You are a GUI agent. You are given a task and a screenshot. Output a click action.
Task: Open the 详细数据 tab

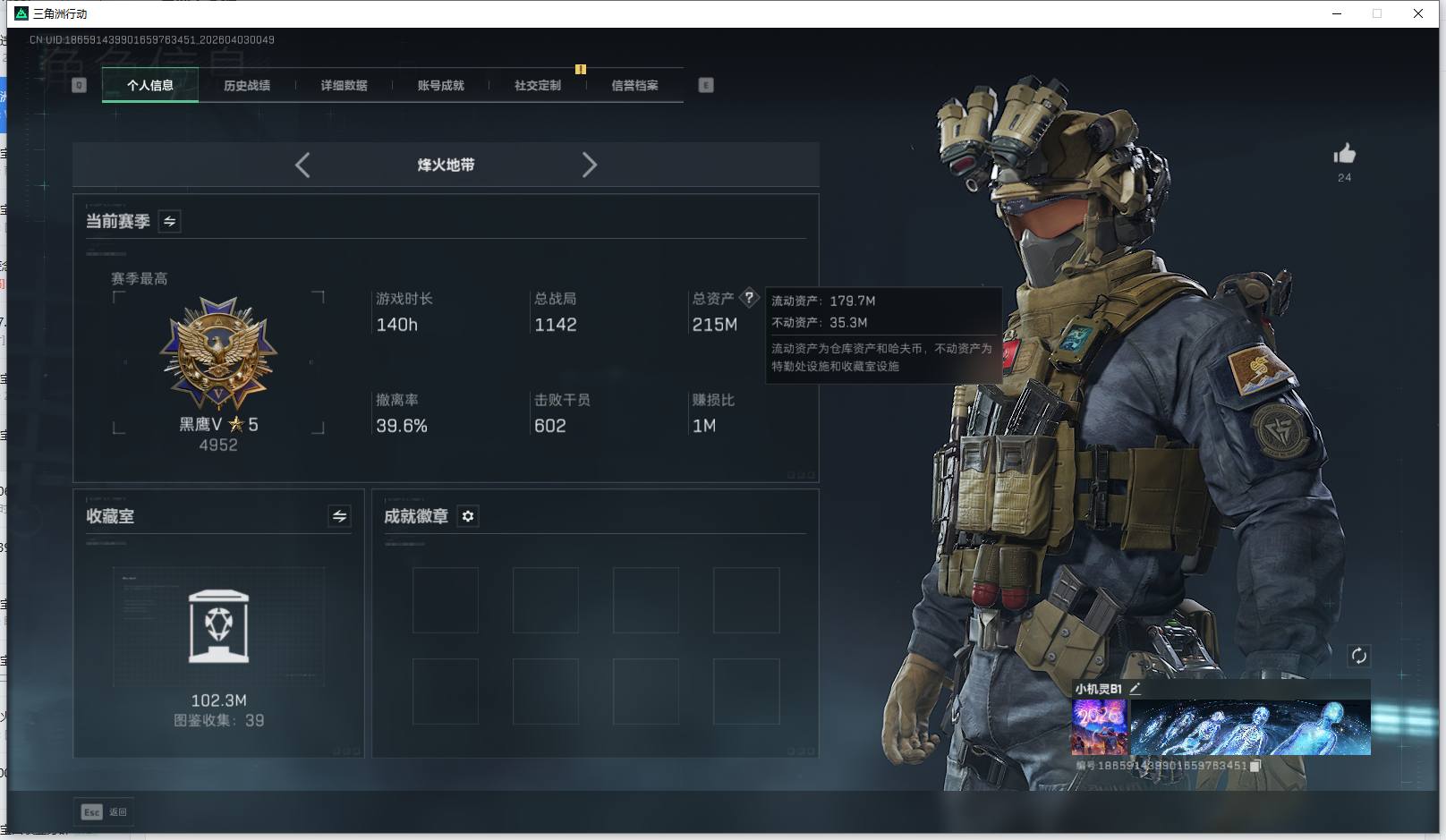[344, 86]
